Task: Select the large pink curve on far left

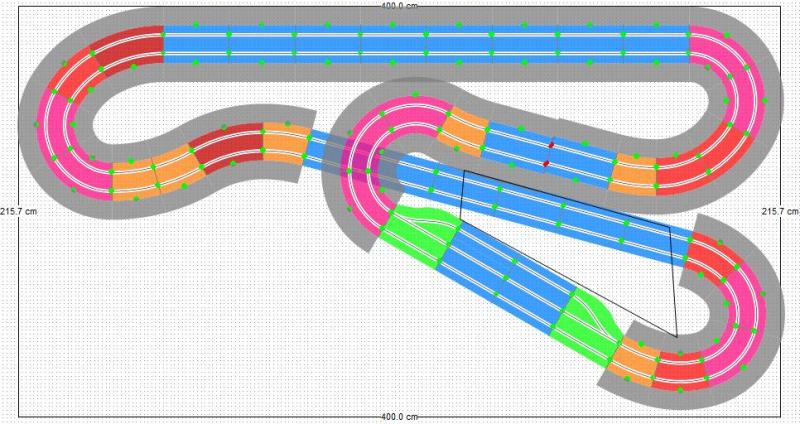Action: click(62, 138)
